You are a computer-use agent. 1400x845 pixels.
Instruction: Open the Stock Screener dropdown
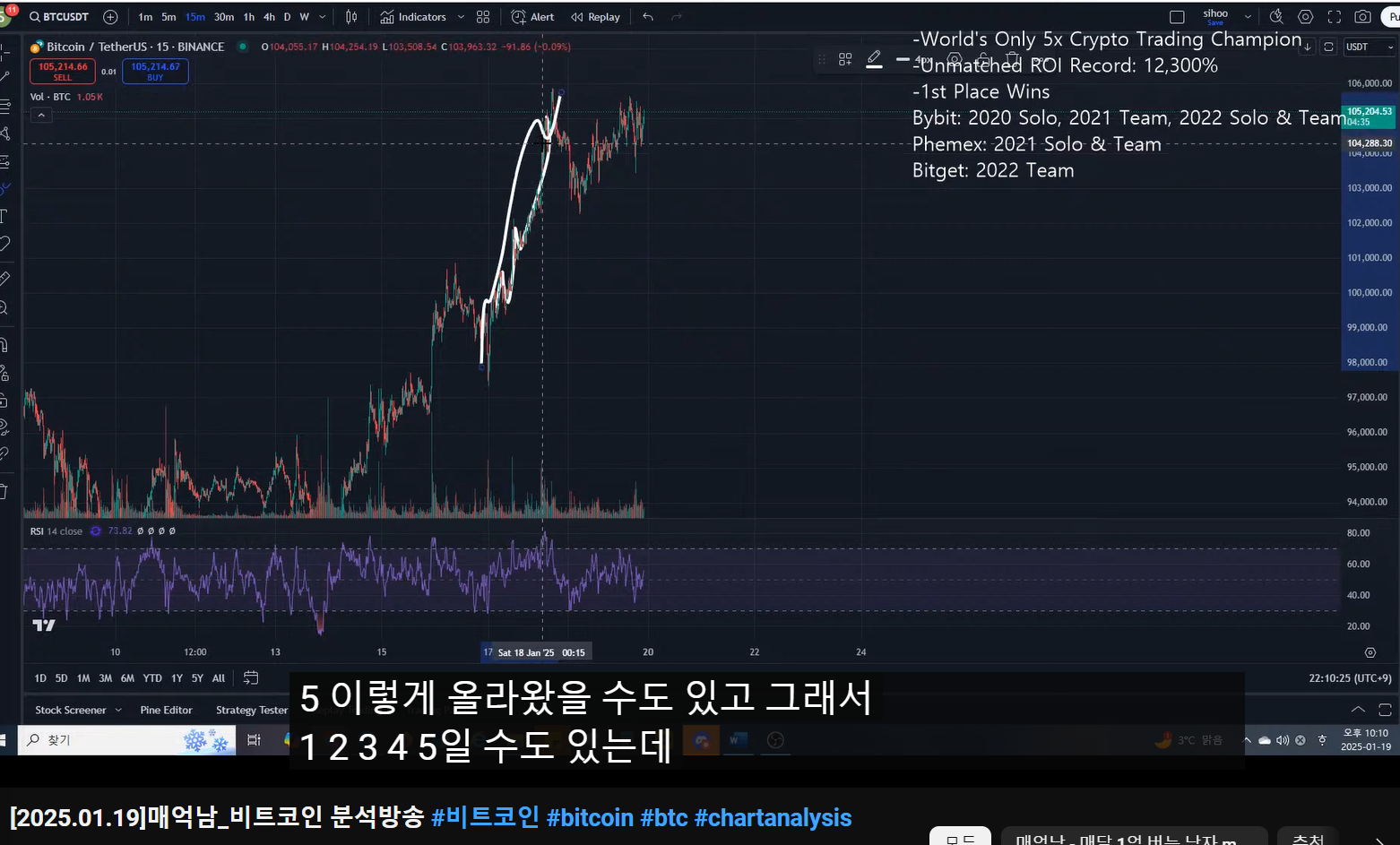pyautogui.click(x=78, y=710)
